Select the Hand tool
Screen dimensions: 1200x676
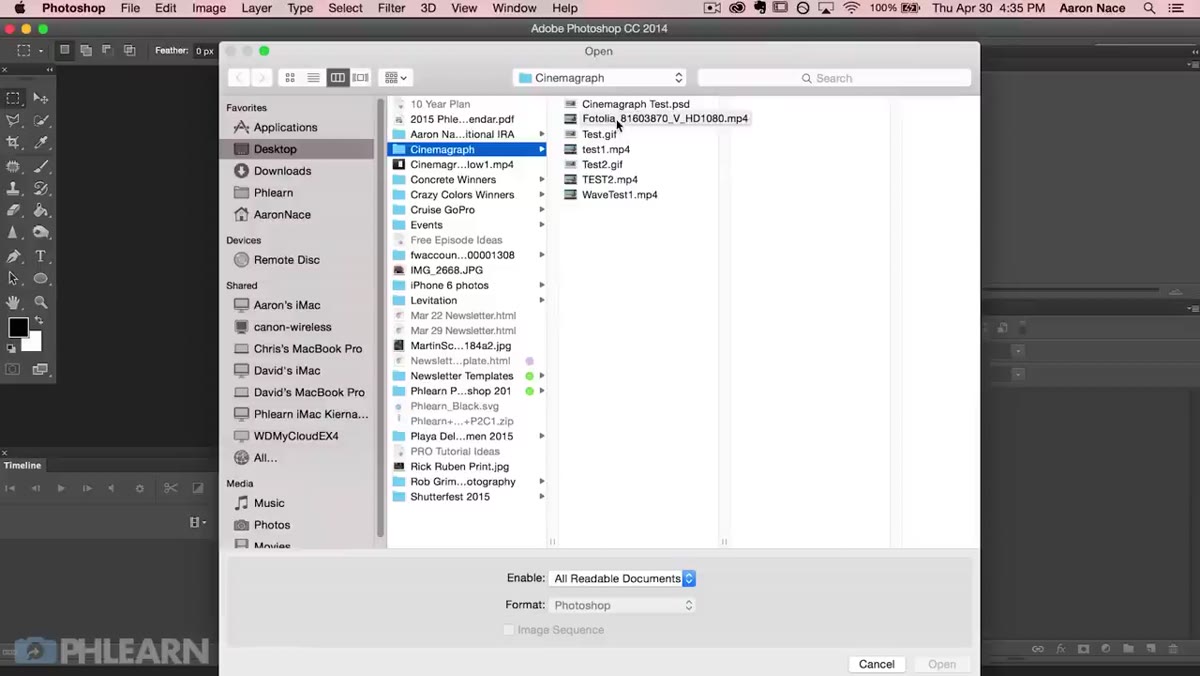click(x=13, y=302)
